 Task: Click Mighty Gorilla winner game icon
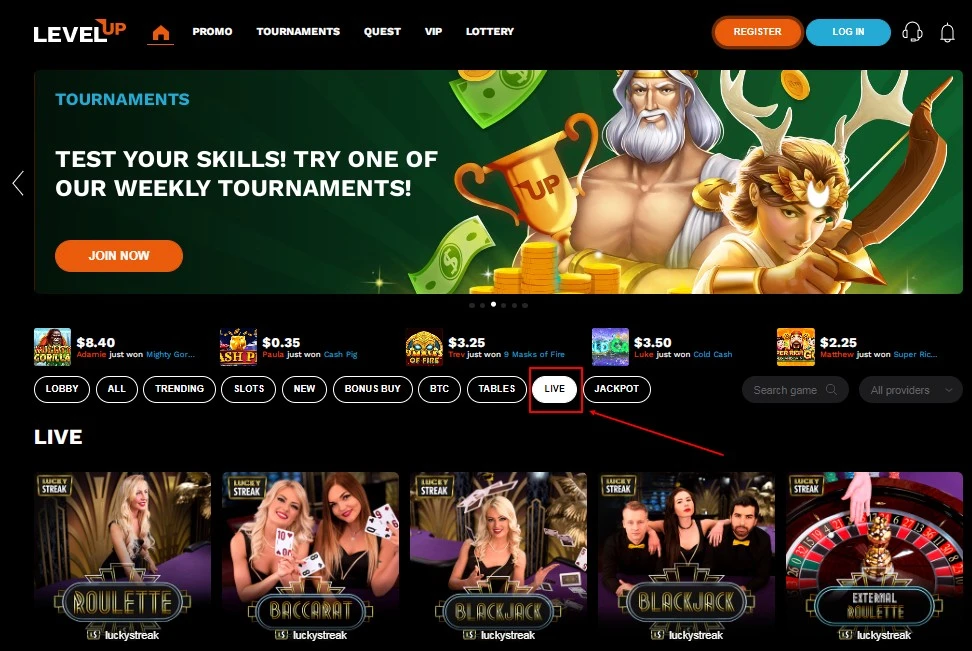click(x=52, y=347)
